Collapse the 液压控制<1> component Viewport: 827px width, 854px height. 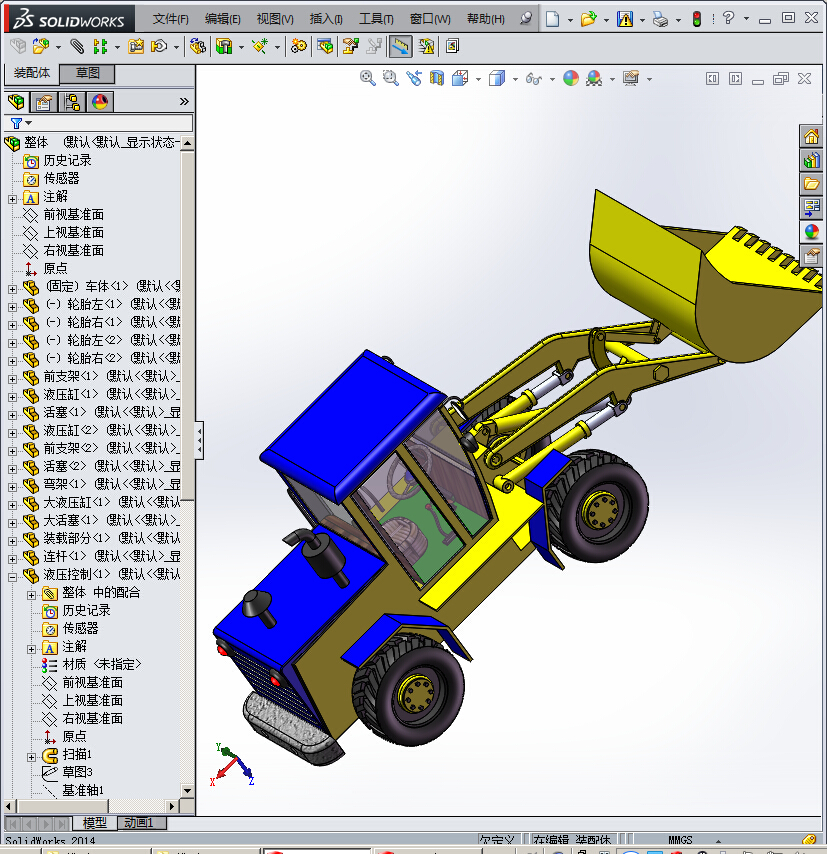coord(13,577)
